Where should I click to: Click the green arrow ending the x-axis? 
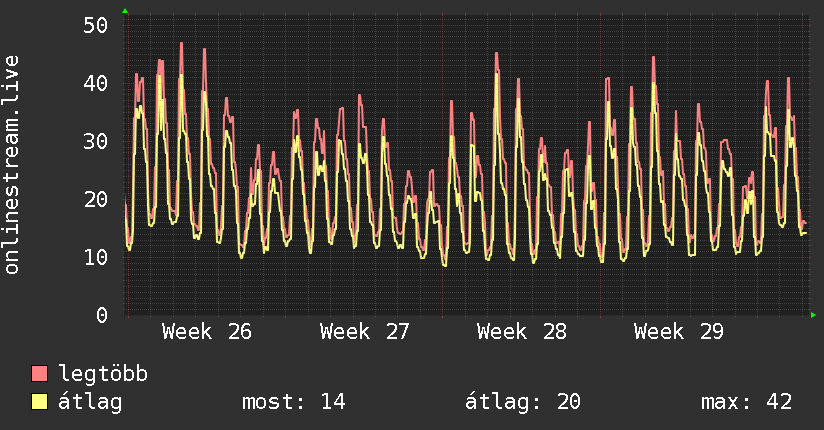(x=813, y=315)
